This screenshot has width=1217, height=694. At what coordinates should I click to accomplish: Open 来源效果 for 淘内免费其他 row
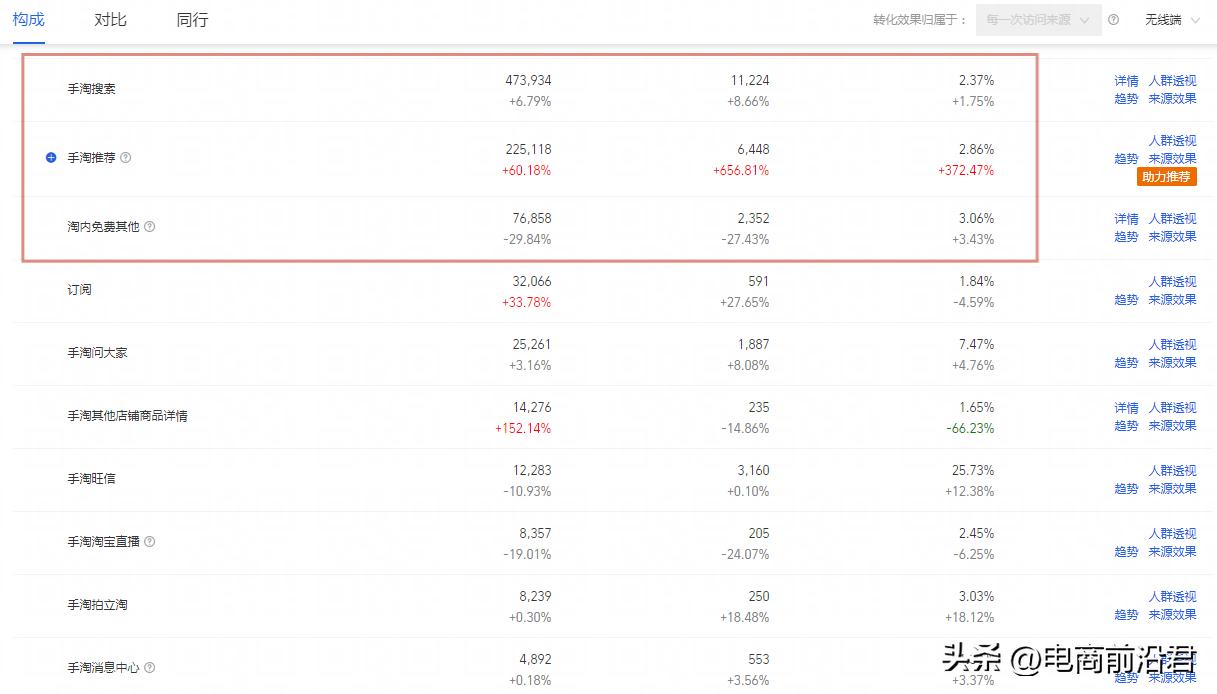pos(1172,237)
